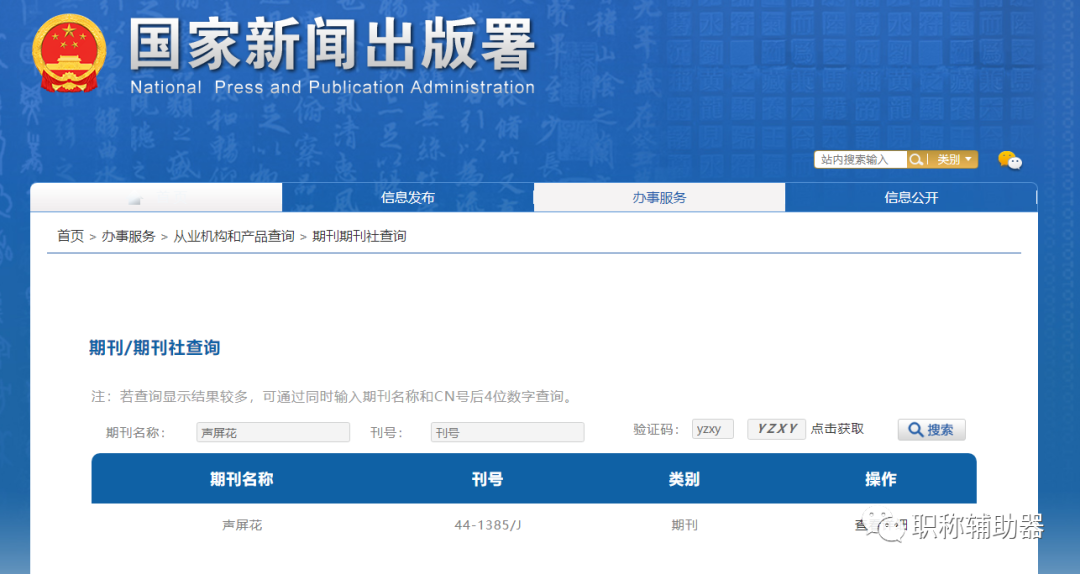The width and height of the screenshot is (1080, 574).
Task: Open the 信息发布 tab
Action: (x=408, y=198)
